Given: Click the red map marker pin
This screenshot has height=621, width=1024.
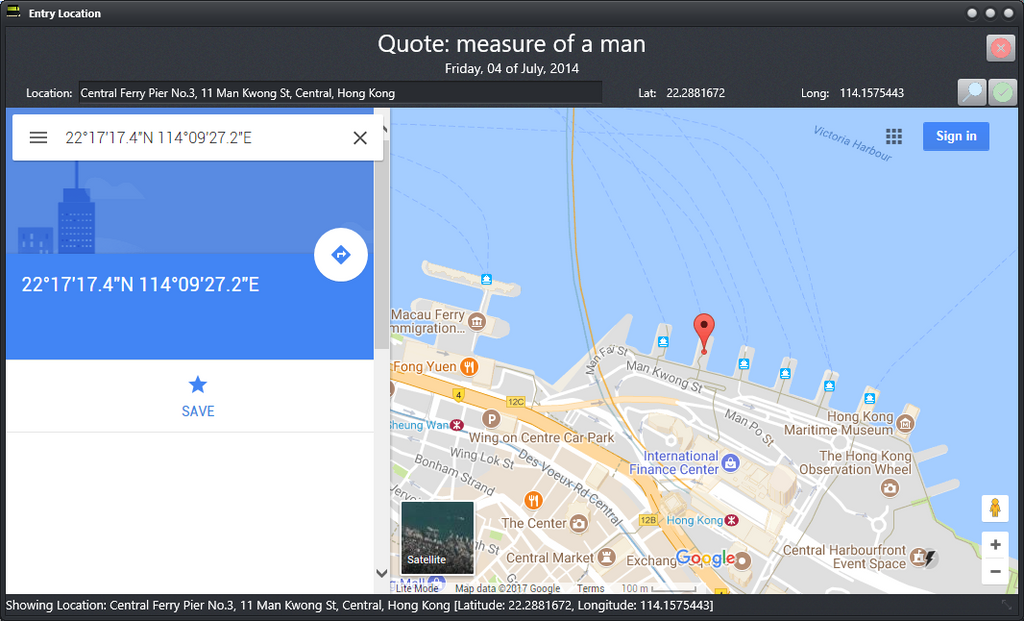Looking at the screenshot, I should coord(704,330).
